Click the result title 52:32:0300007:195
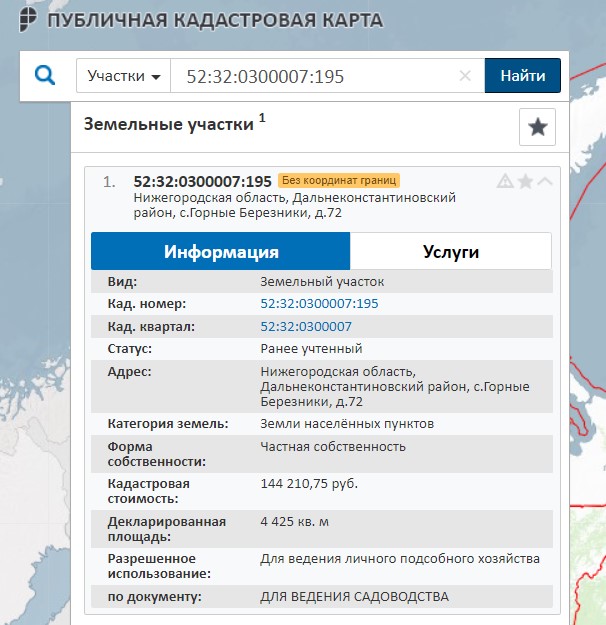Screen dimensions: 606x625 (203, 181)
